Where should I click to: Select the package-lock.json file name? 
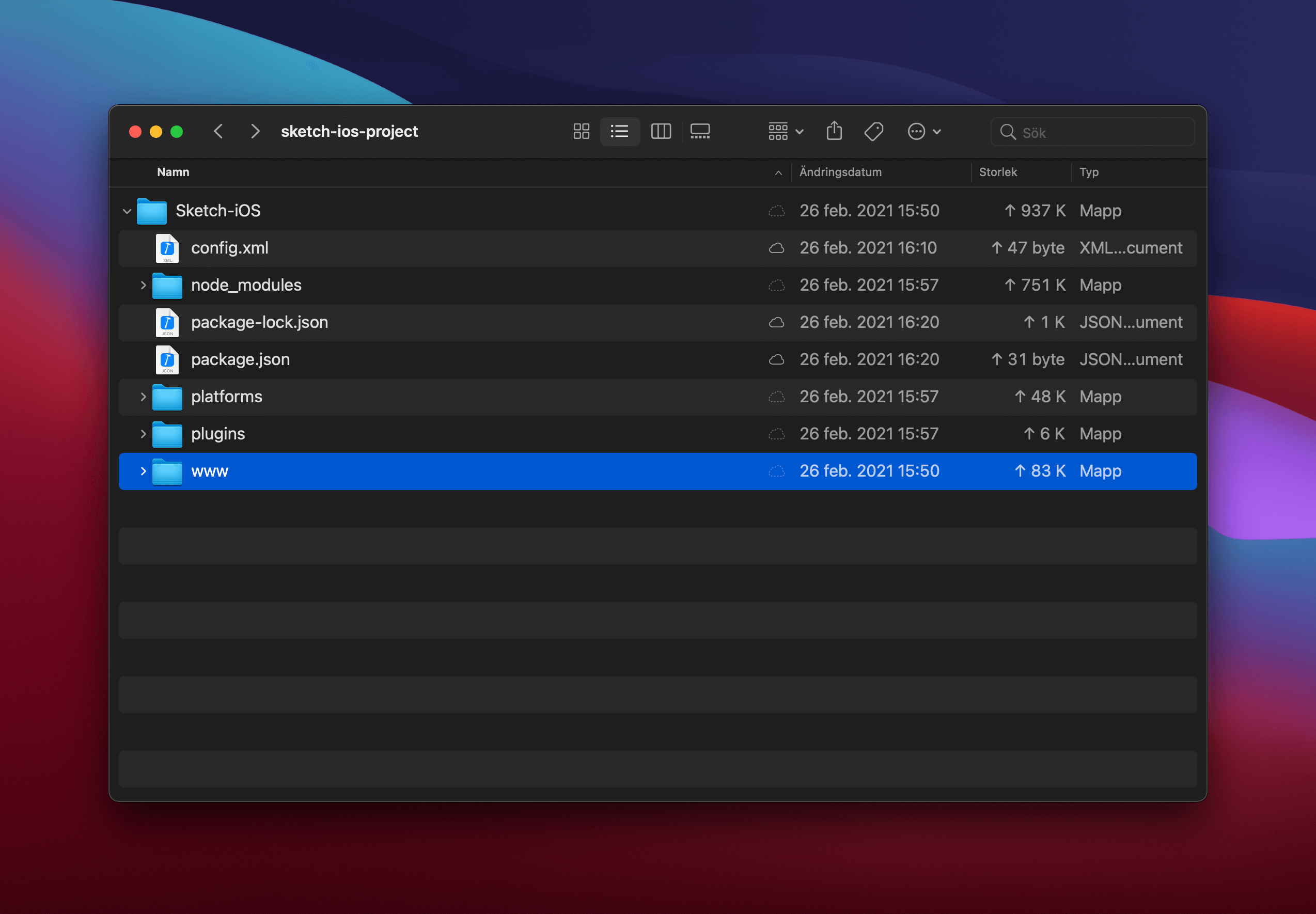coord(259,322)
